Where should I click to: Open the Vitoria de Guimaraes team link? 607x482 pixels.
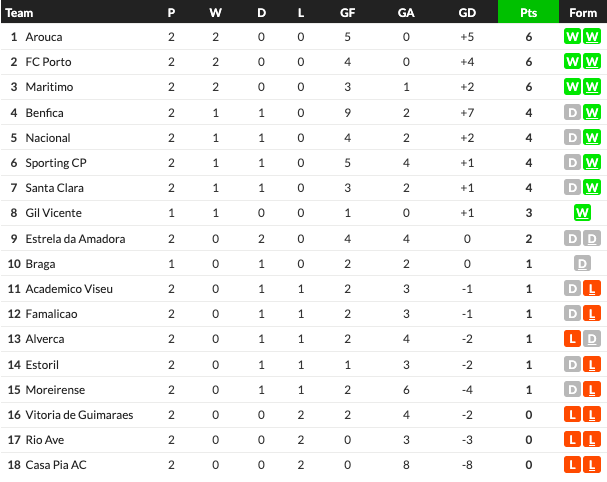79,415
